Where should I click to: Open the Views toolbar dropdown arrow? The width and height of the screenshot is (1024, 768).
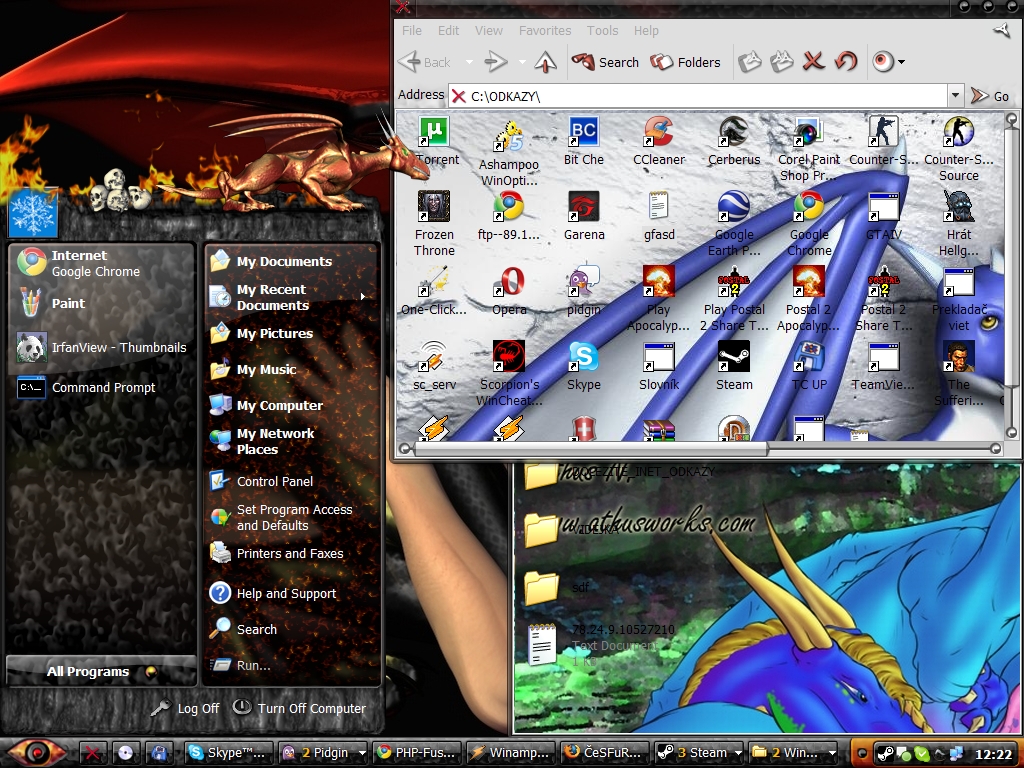(x=902, y=62)
